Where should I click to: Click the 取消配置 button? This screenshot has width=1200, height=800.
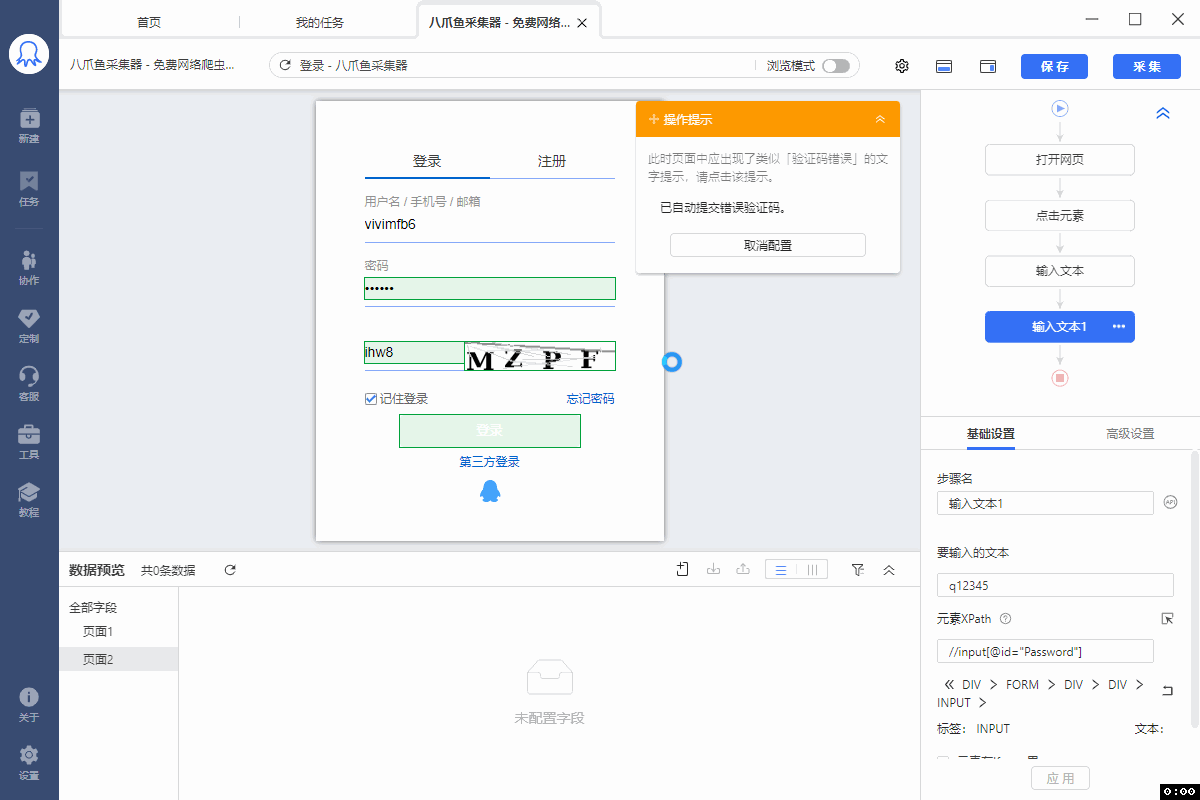768,245
